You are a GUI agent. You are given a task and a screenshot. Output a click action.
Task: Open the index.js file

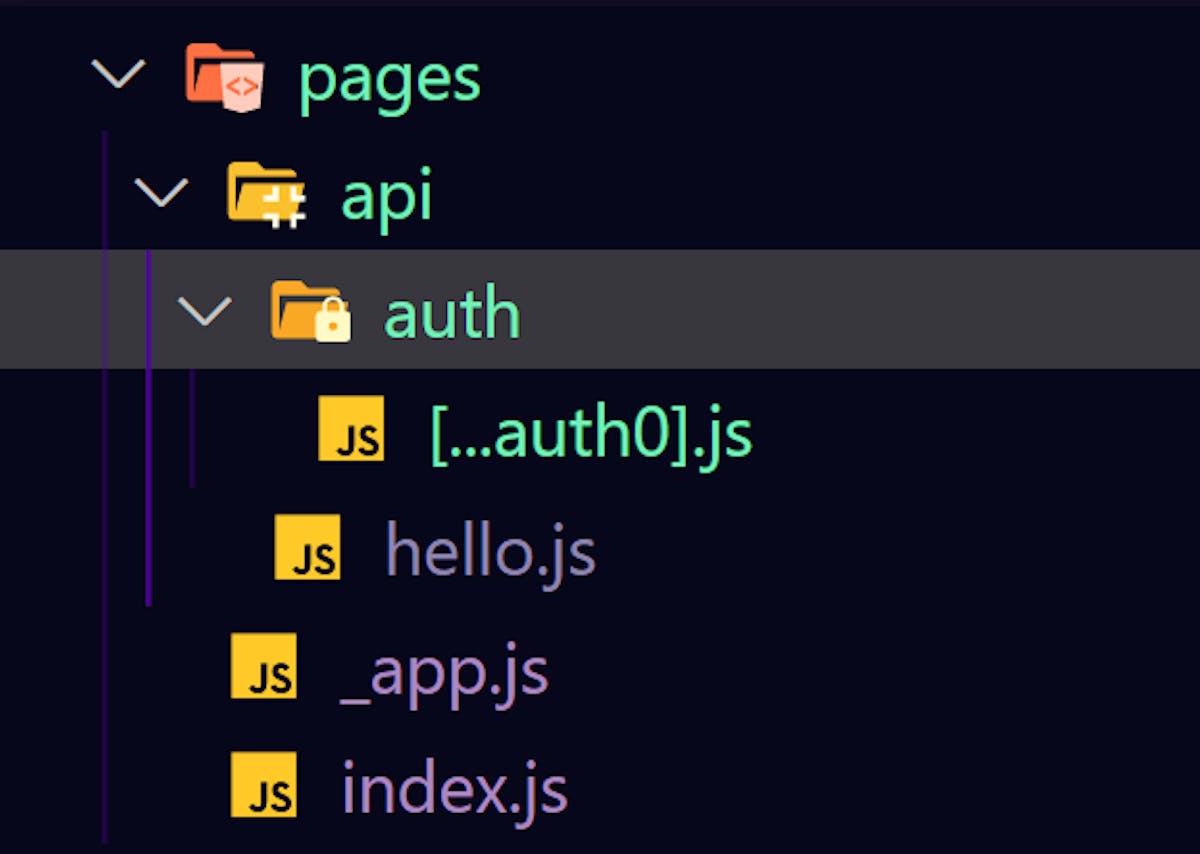coord(455,788)
